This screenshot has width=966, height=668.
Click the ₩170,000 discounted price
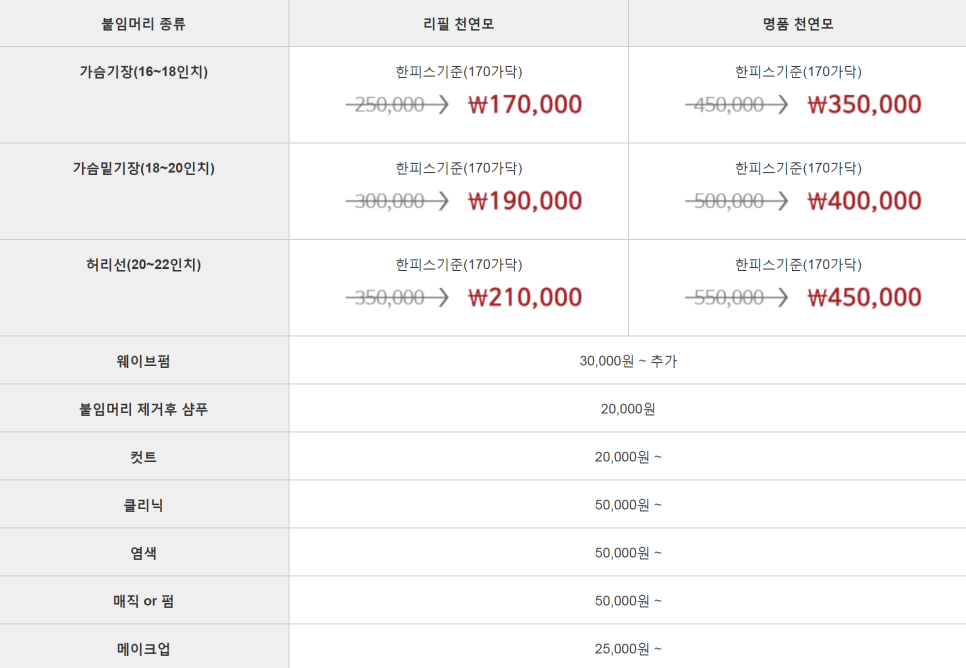pos(525,104)
